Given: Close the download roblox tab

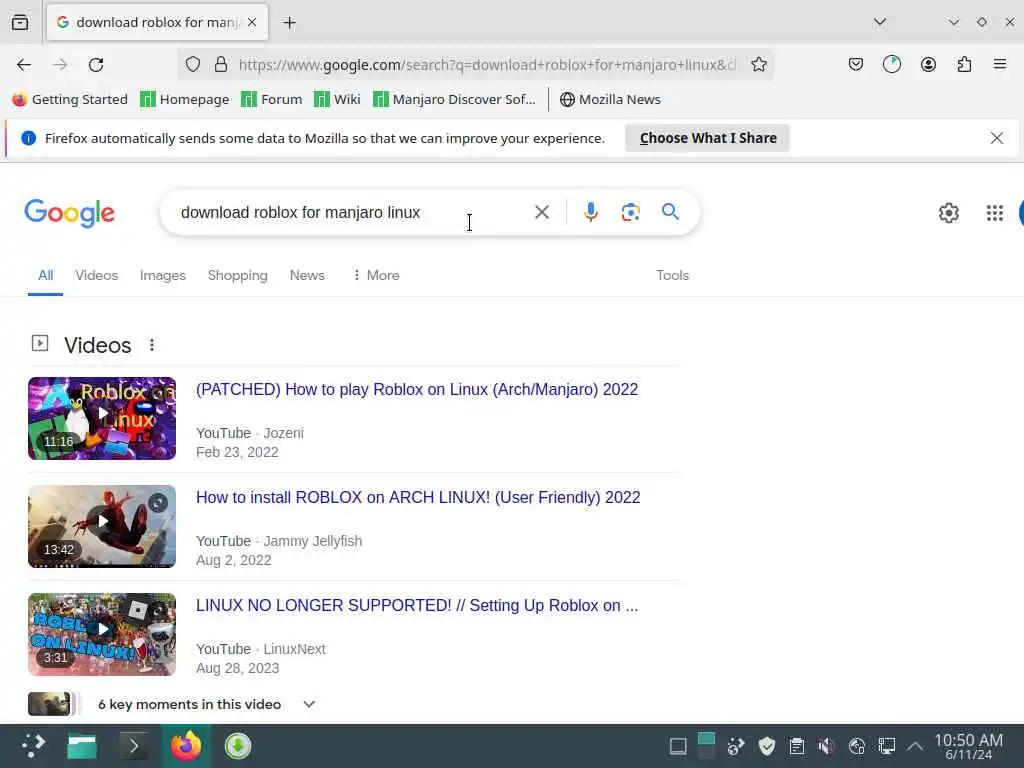Looking at the screenshot, I should tap(252, 22).
